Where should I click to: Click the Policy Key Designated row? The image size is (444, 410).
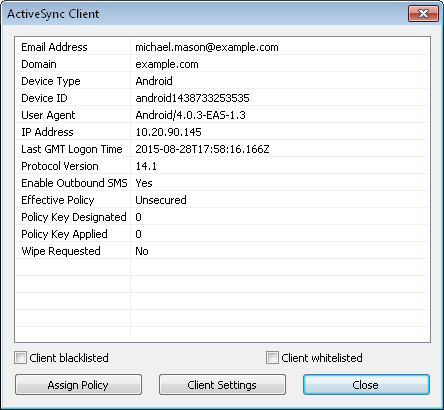pyautogui.click(x=222, y=217)
